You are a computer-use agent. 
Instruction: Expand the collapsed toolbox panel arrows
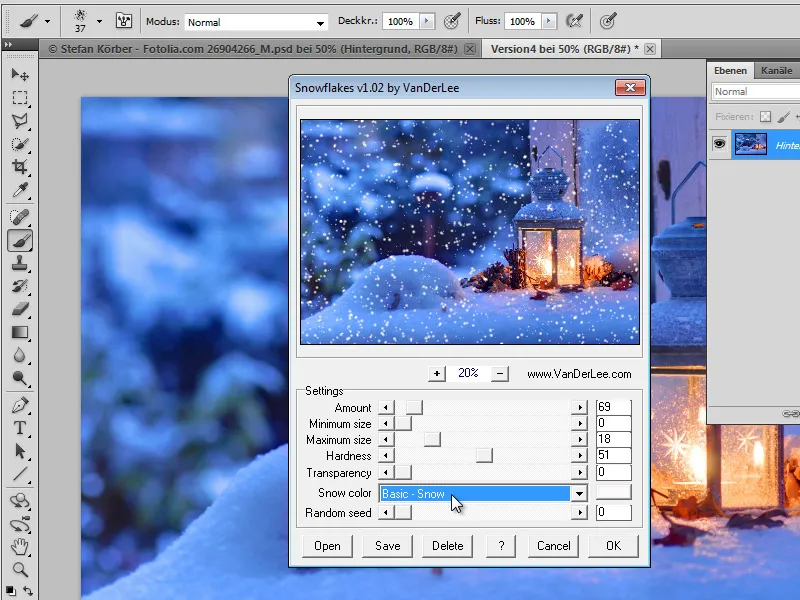pos(8,45)
